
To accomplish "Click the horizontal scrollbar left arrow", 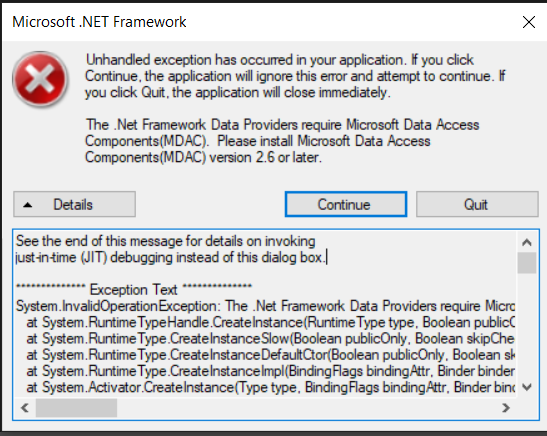I will coord(24,407).
